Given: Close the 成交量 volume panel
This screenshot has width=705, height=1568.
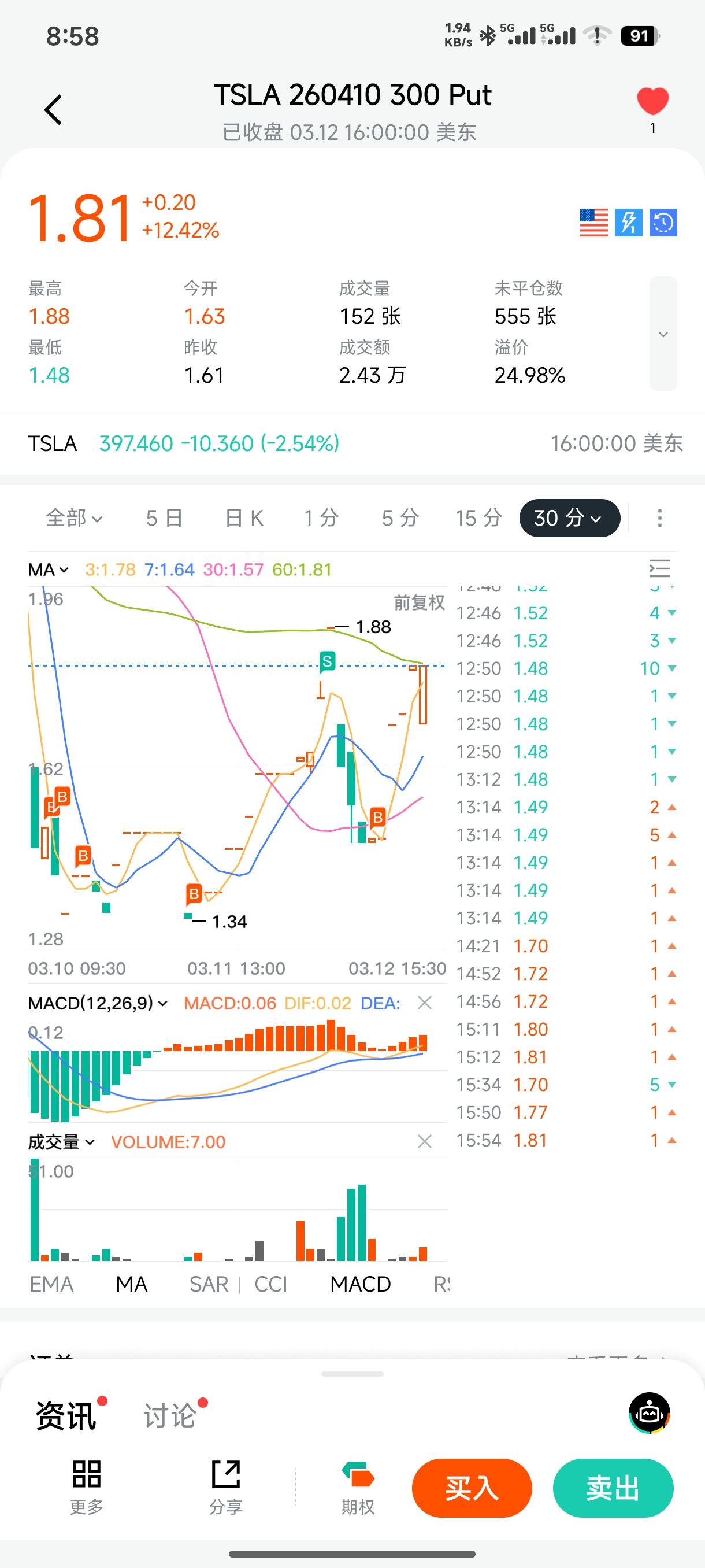Looking at the screenshot, I should tap(425, 1141).
